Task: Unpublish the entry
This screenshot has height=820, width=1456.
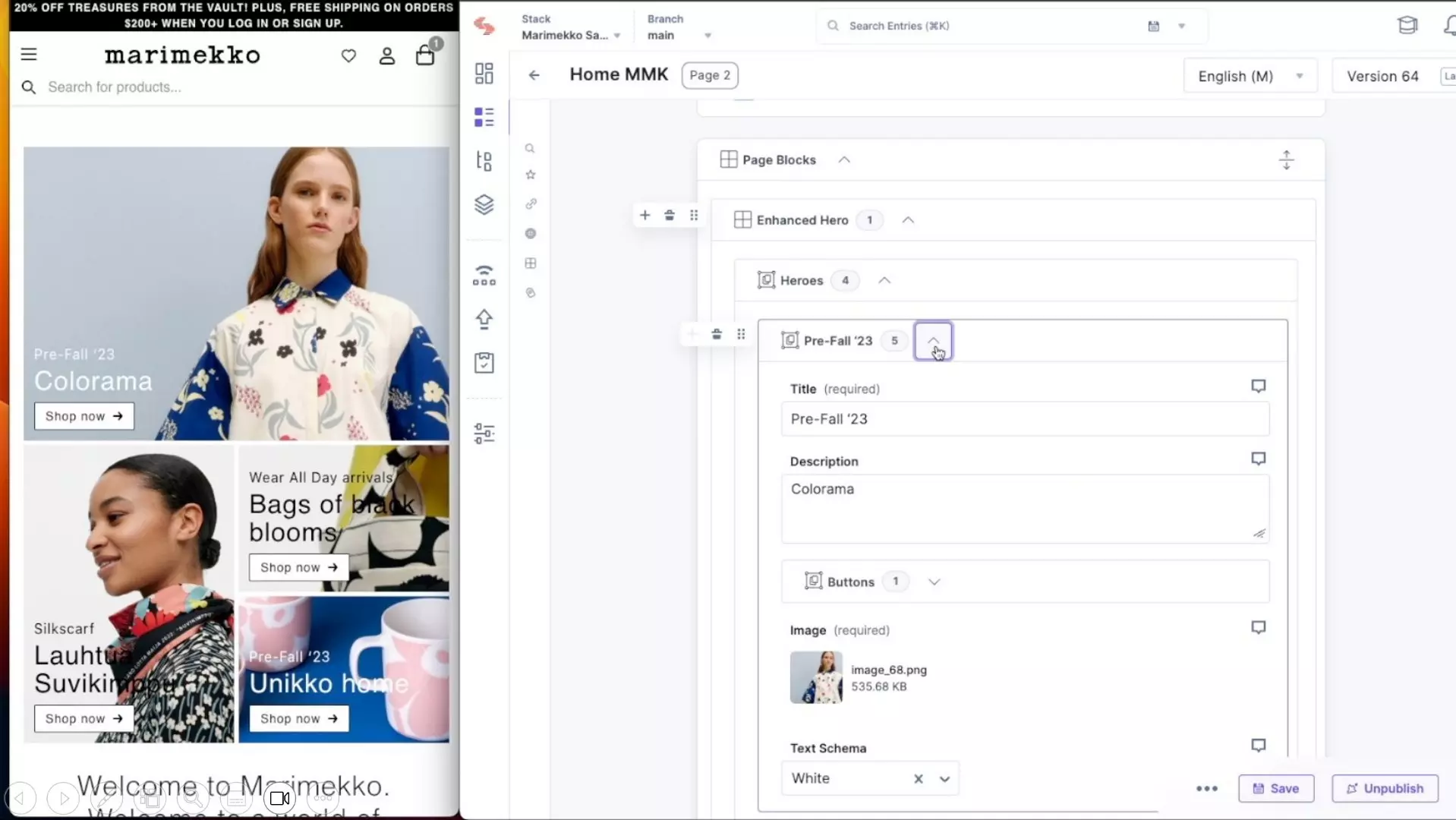Action: [x=1385, y=789]
